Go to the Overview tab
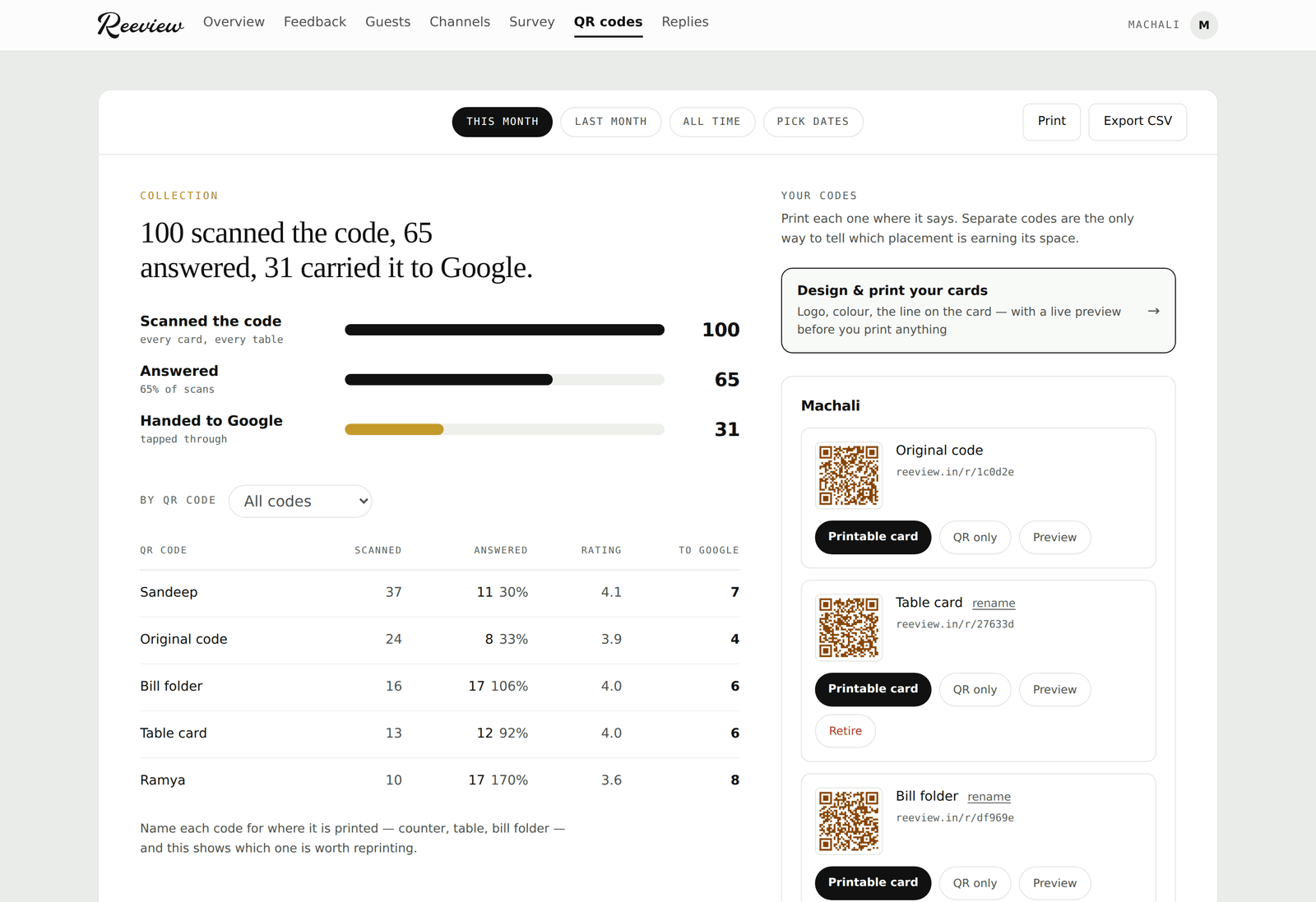The width and height of the screenshot is (1316, 902). pos(234,22)
